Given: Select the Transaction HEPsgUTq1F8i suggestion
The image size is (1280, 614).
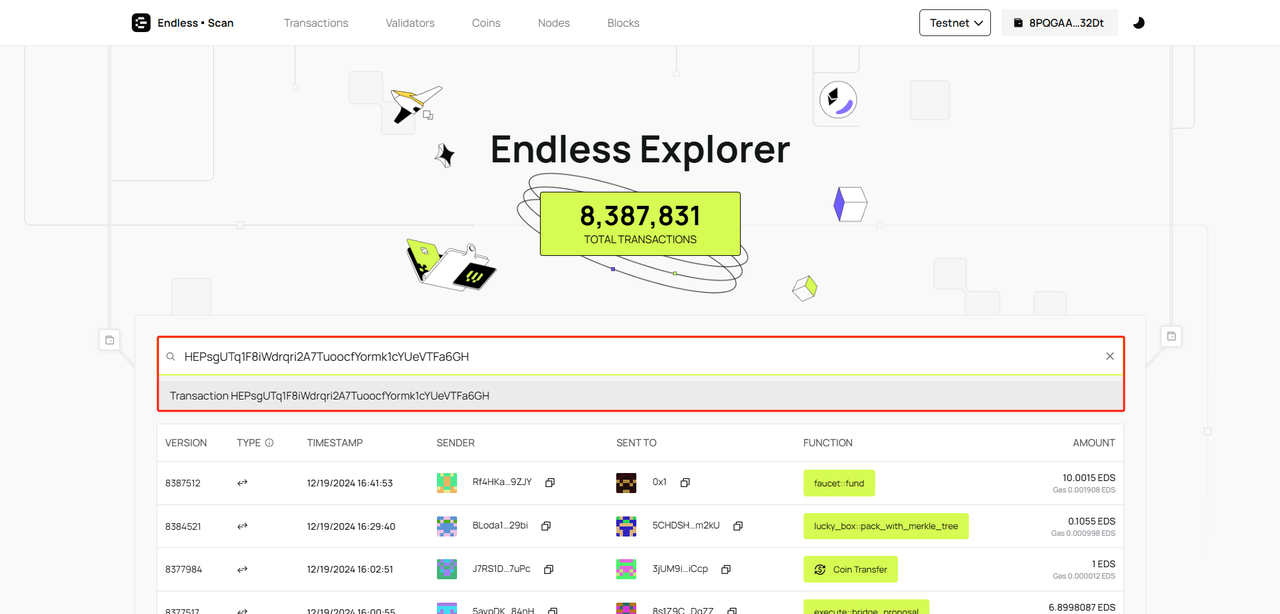Looking at the screenshot, I should 330,396.
